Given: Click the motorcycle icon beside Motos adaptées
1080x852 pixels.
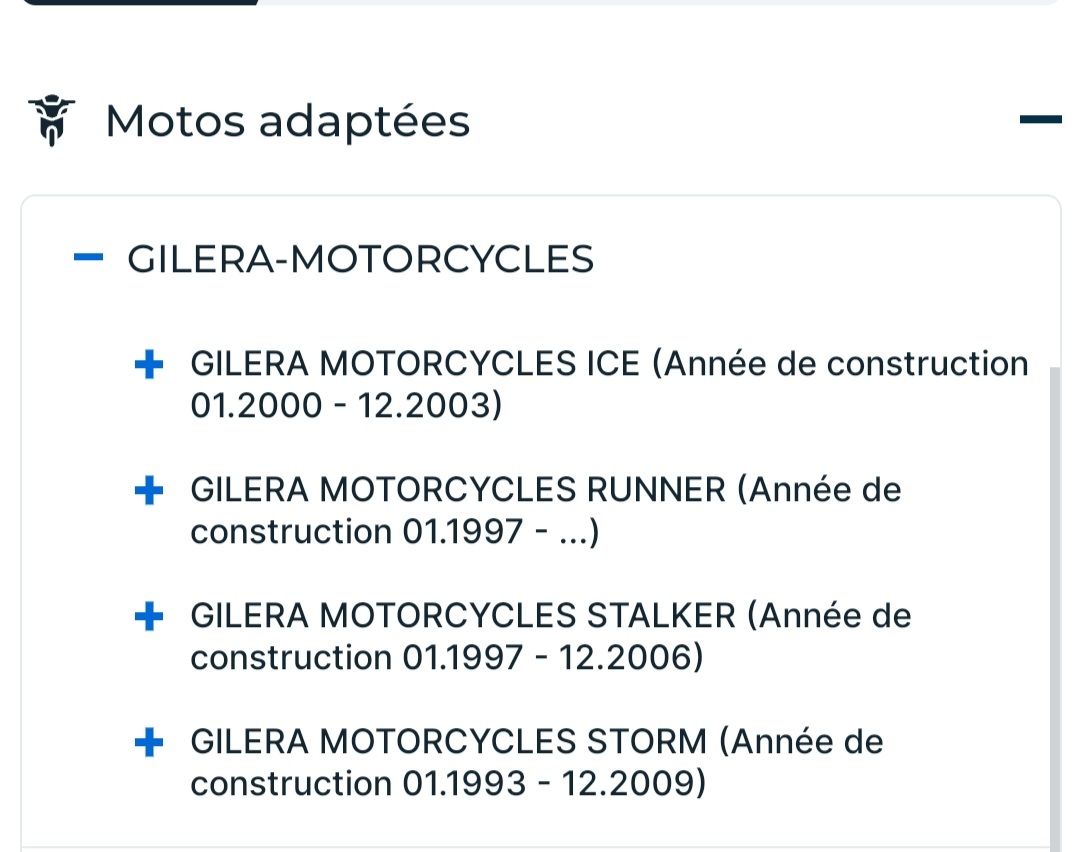Looking at the screenshot, I should coord(51,121).
